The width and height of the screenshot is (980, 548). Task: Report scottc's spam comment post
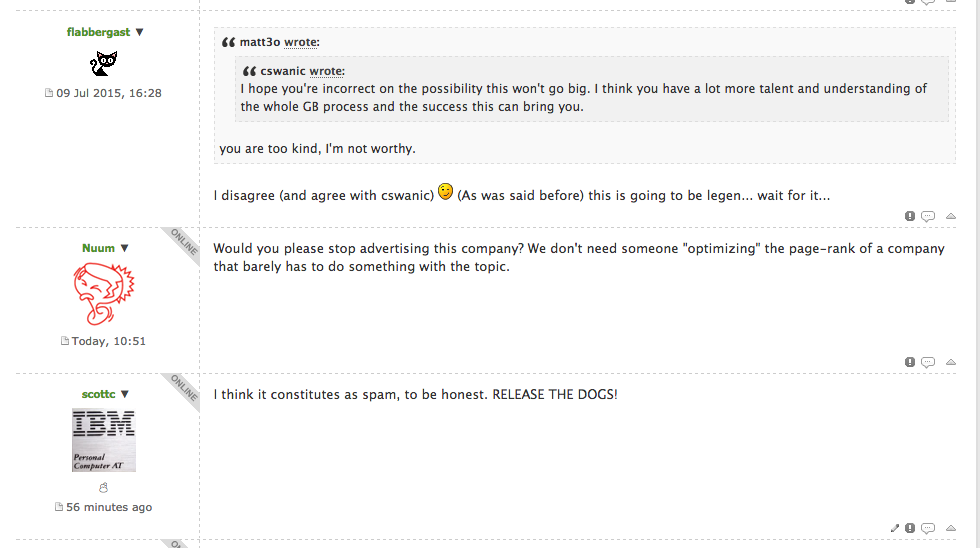(x=910, y=528)
